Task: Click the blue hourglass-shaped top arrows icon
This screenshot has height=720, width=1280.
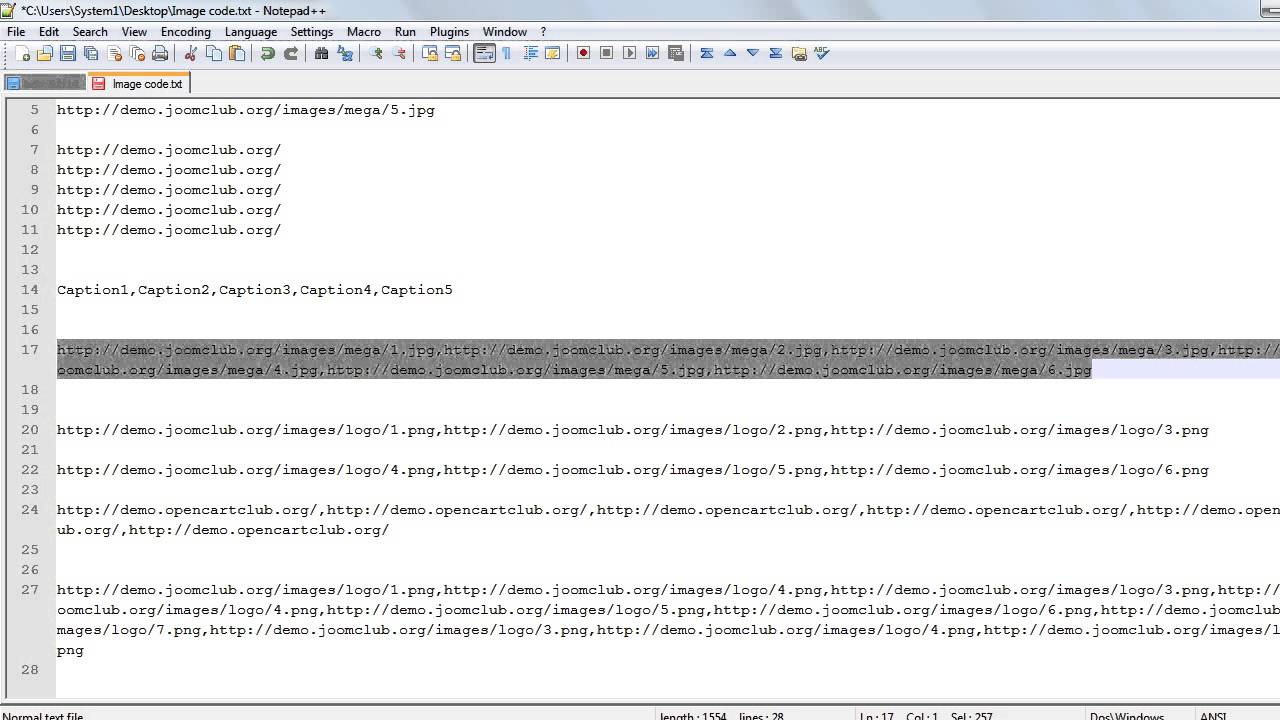Action: pos(707,54)
